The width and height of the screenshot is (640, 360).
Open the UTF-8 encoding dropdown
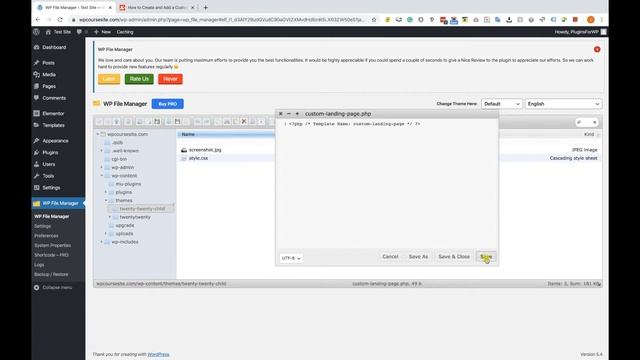[291, 258]
